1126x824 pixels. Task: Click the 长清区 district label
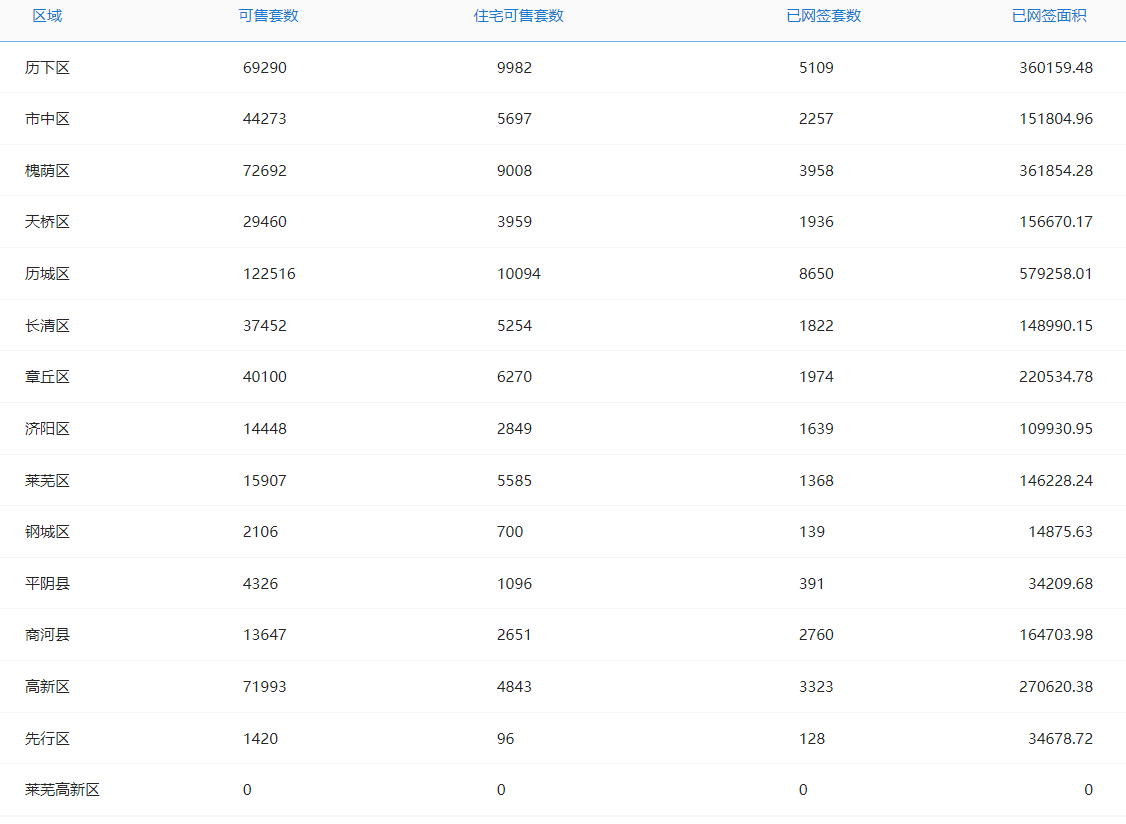pos(47,326)
